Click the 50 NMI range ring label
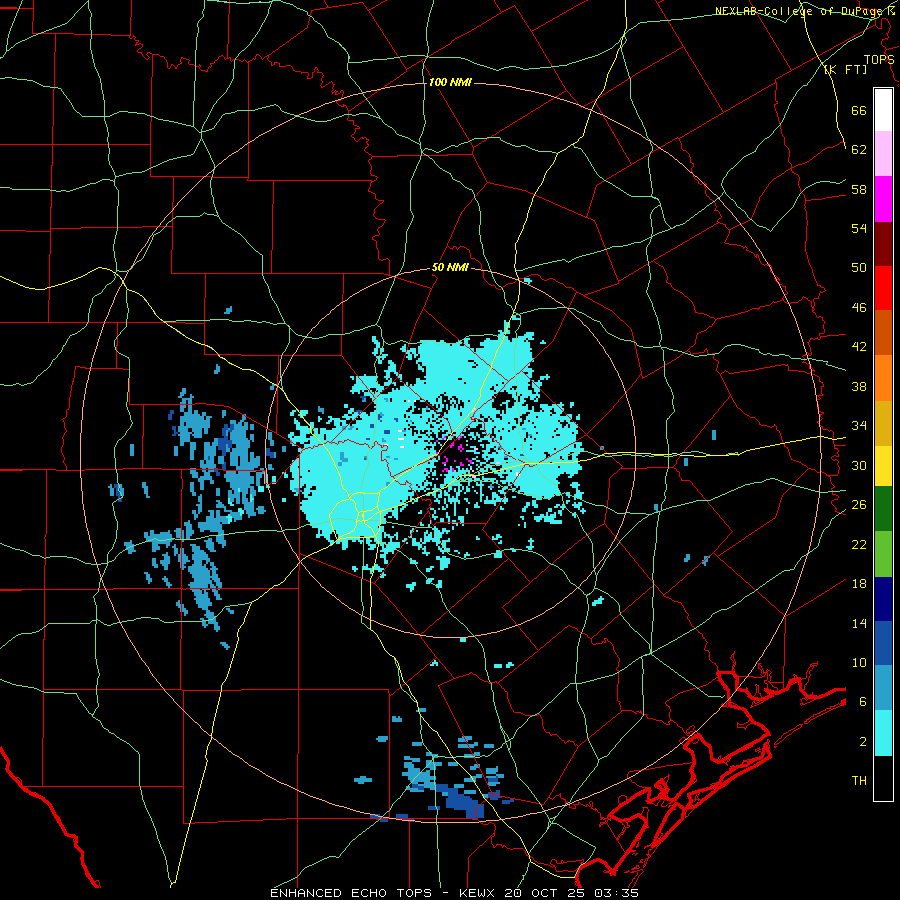This screenshot has width=900, height=900. 450,267
